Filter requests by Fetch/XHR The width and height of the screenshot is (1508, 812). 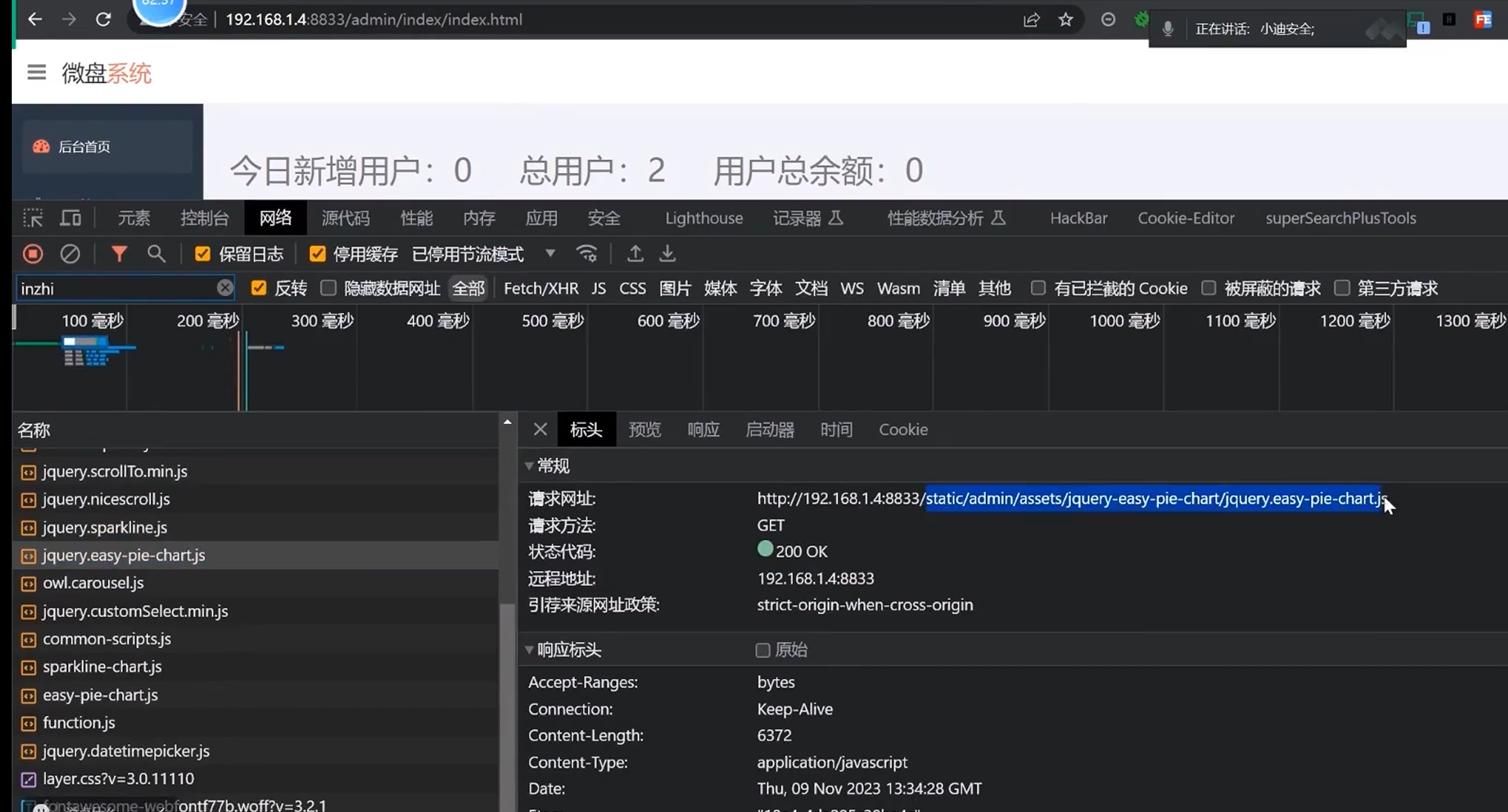[542, 288]
